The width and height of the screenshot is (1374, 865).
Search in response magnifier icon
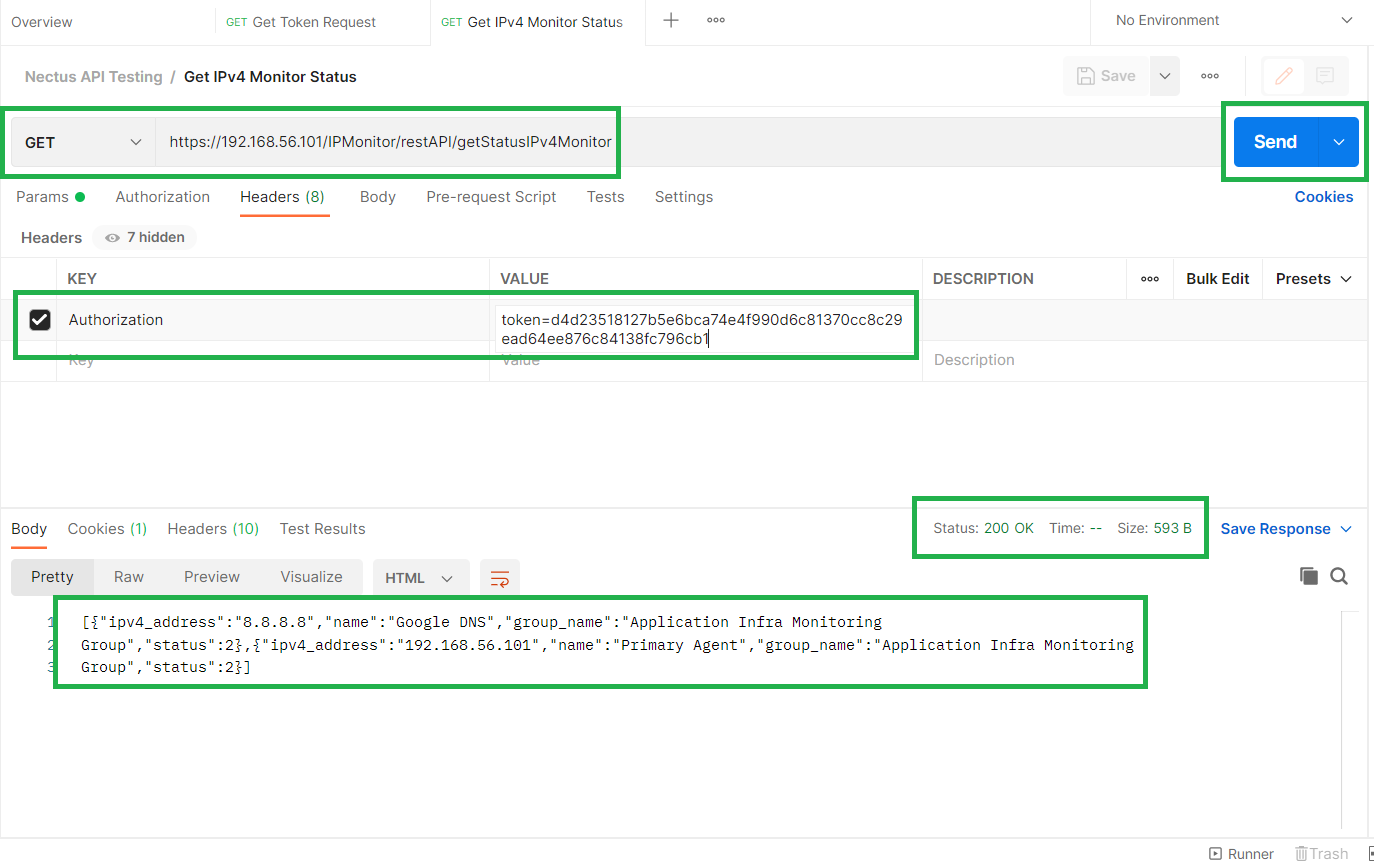point(1340,576)
